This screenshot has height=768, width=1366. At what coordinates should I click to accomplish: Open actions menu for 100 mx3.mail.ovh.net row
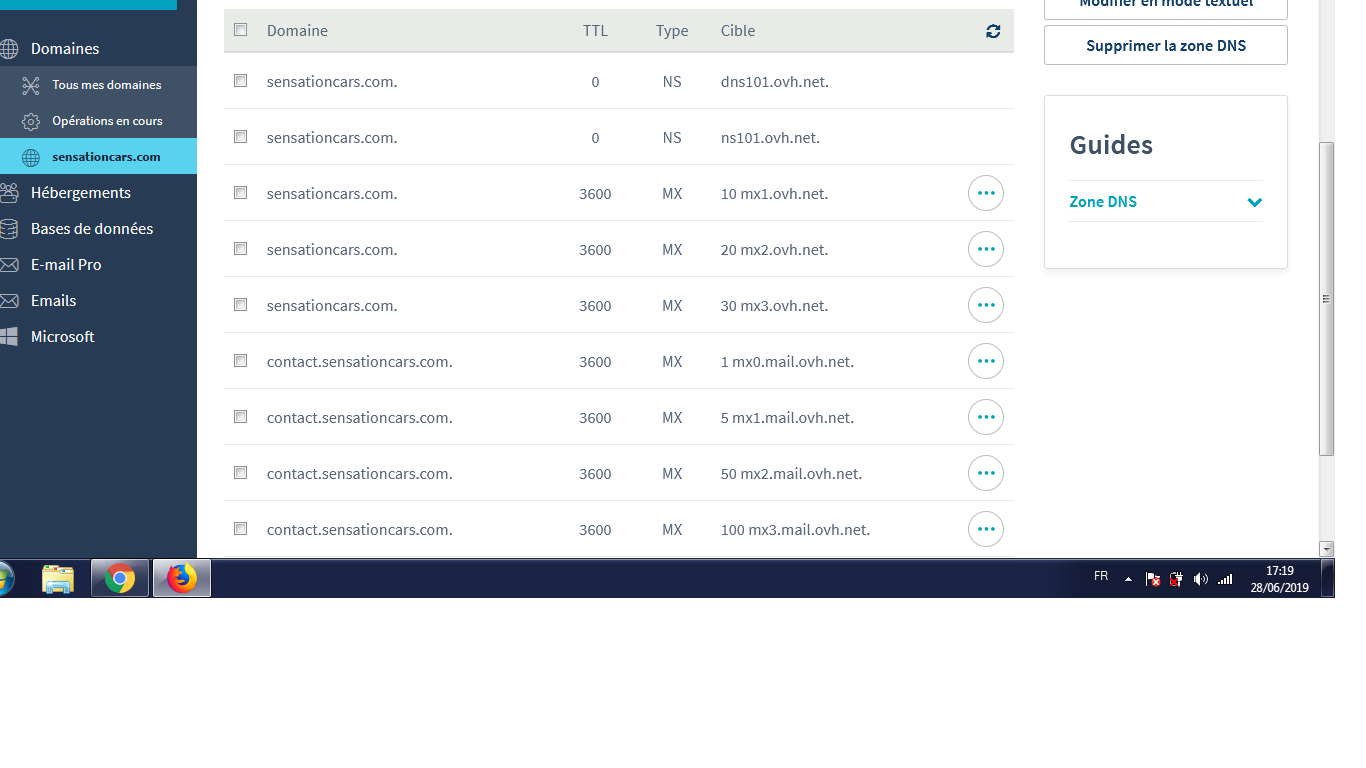(x=985, y=529)
